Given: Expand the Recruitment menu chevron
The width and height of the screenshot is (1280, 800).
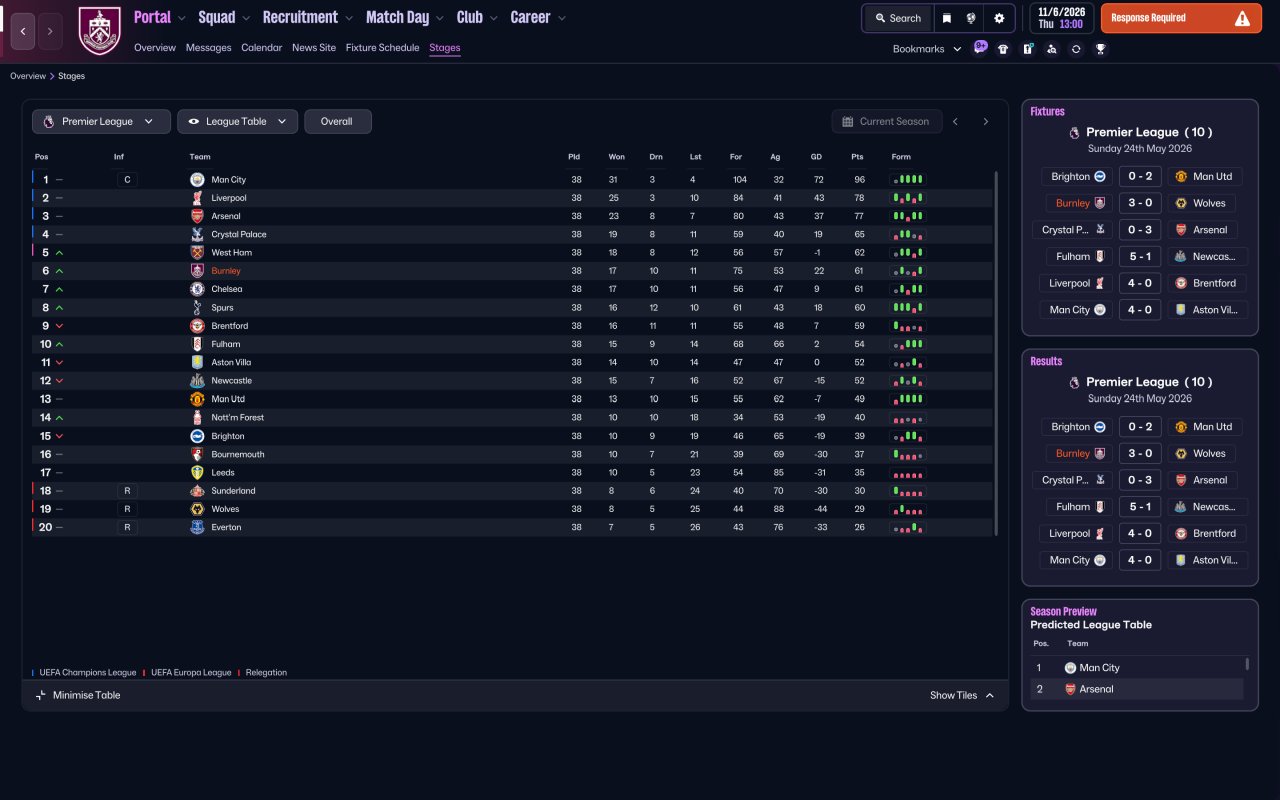Looking at the screenshot, I should pos(348,18).
